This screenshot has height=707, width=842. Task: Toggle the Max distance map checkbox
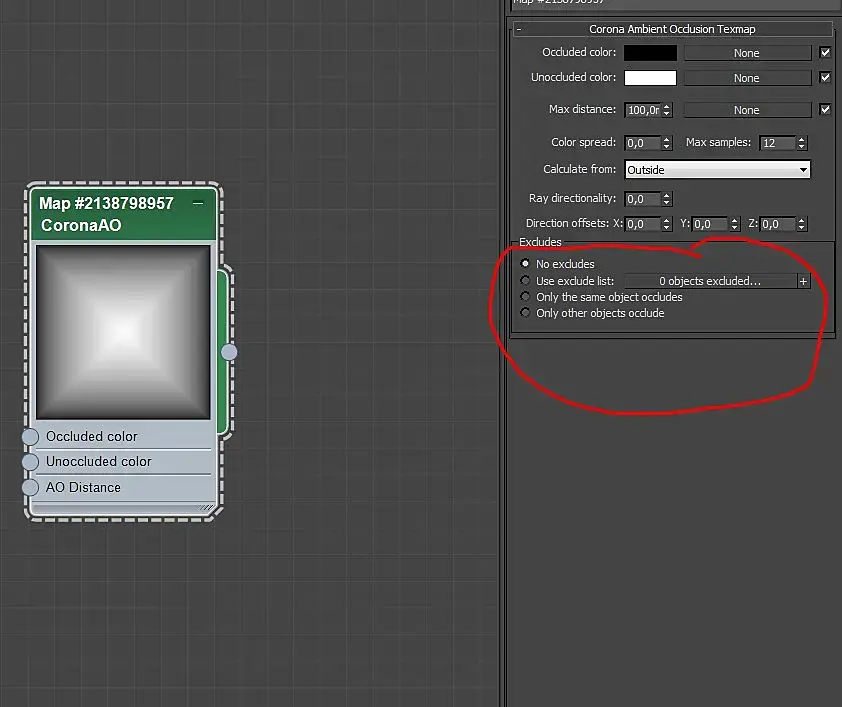point(825,110)
